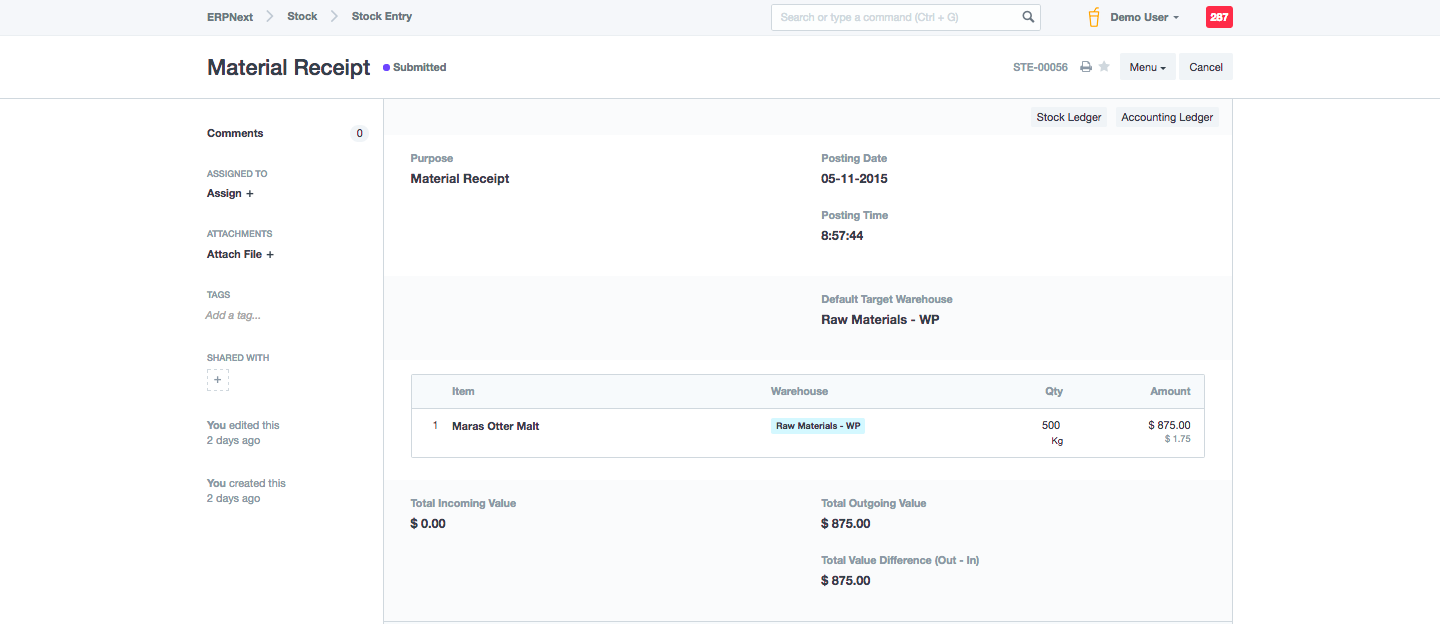Click the Comments count bubble
This screenshot has height=624, width=1440.
[x=359, y=133]
